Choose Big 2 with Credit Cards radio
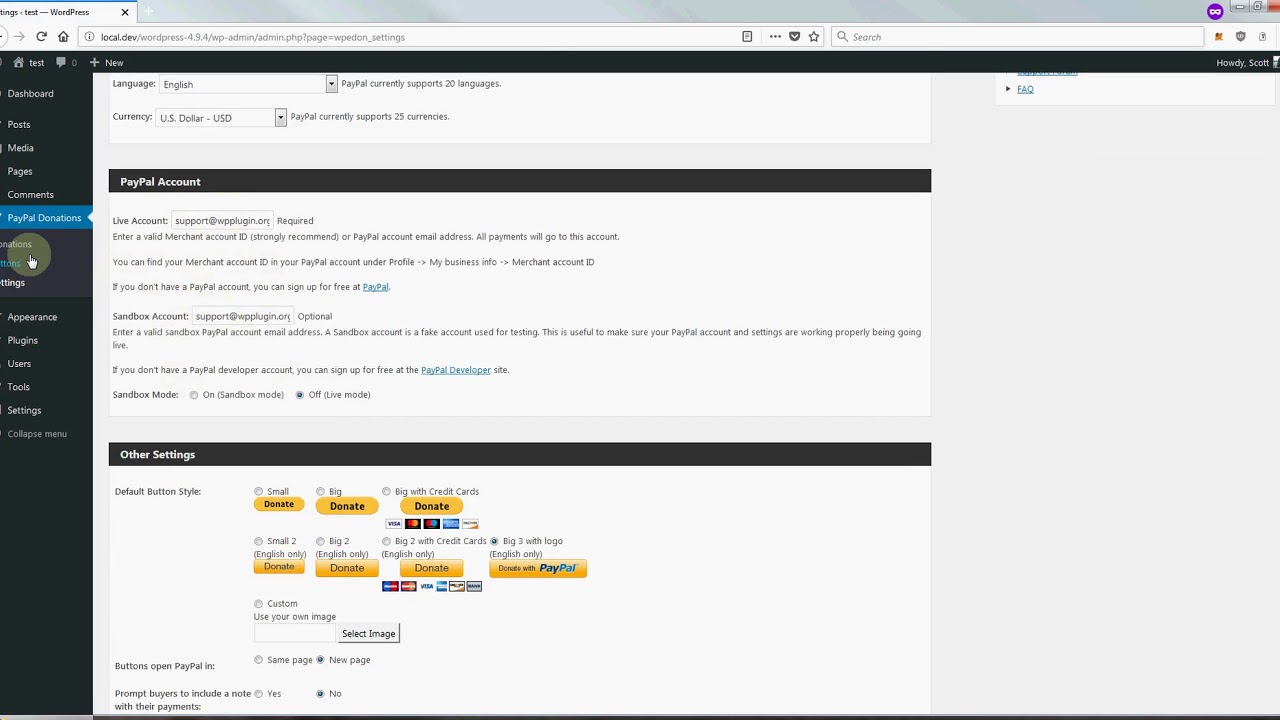1280x720 pixels. point(386,541)
